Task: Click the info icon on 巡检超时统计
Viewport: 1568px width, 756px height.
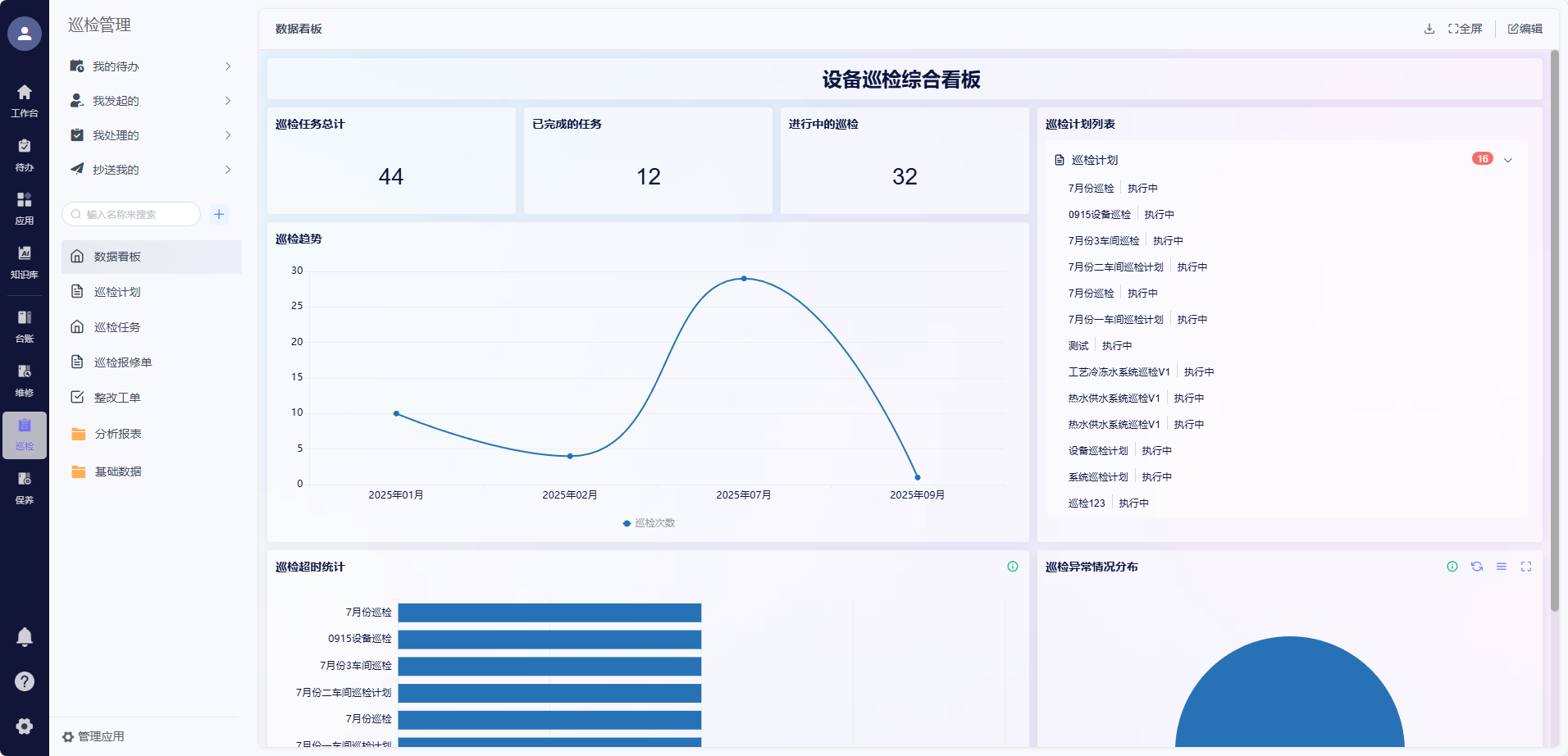Action: click(1013, 567)
